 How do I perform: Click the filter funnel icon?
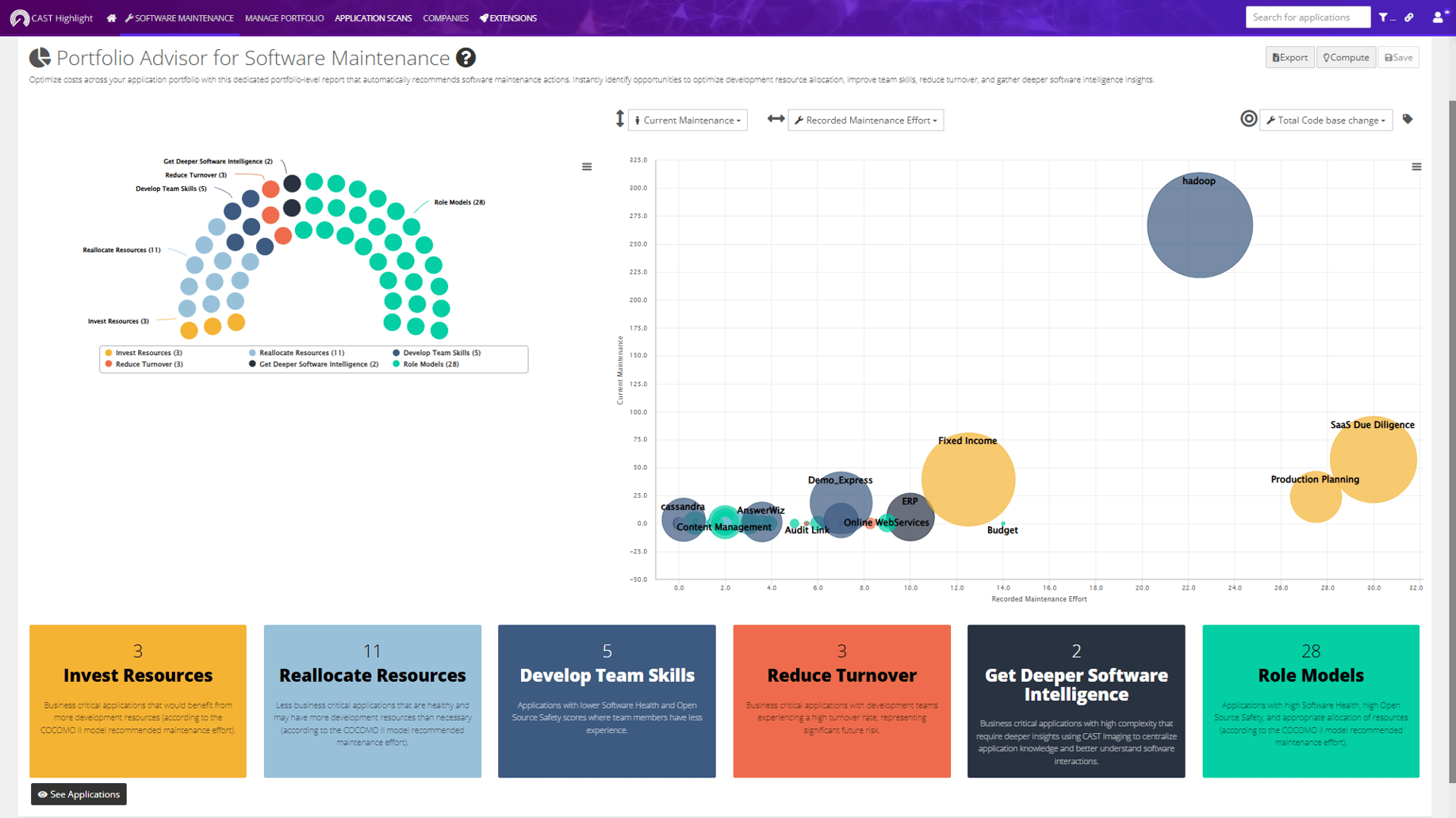click(x=1384, y=17)
